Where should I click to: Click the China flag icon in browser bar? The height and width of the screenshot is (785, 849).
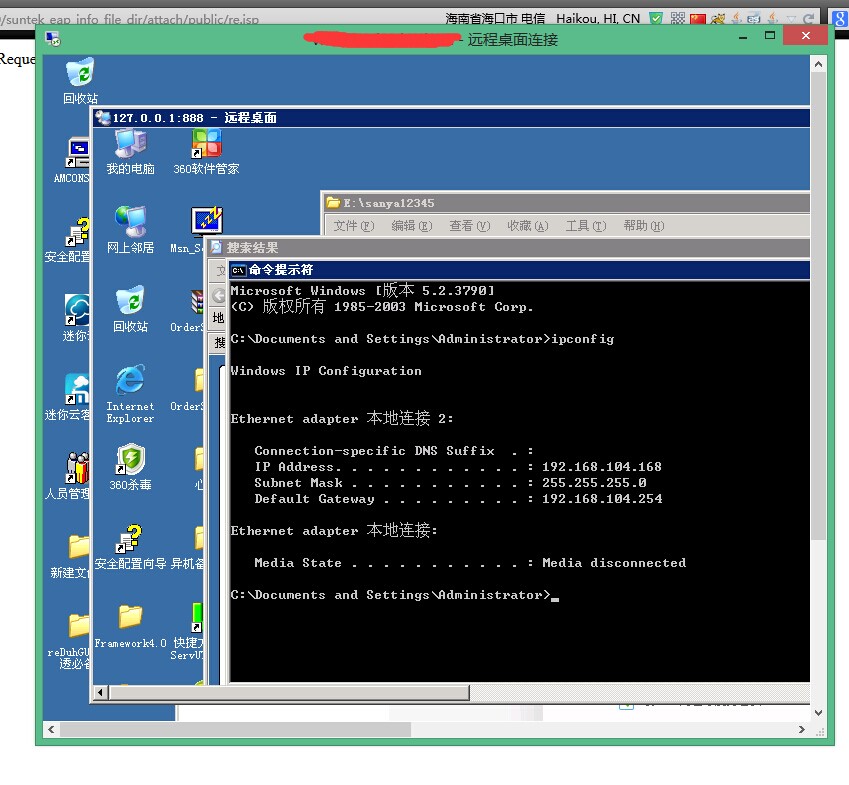coord(698,19)
